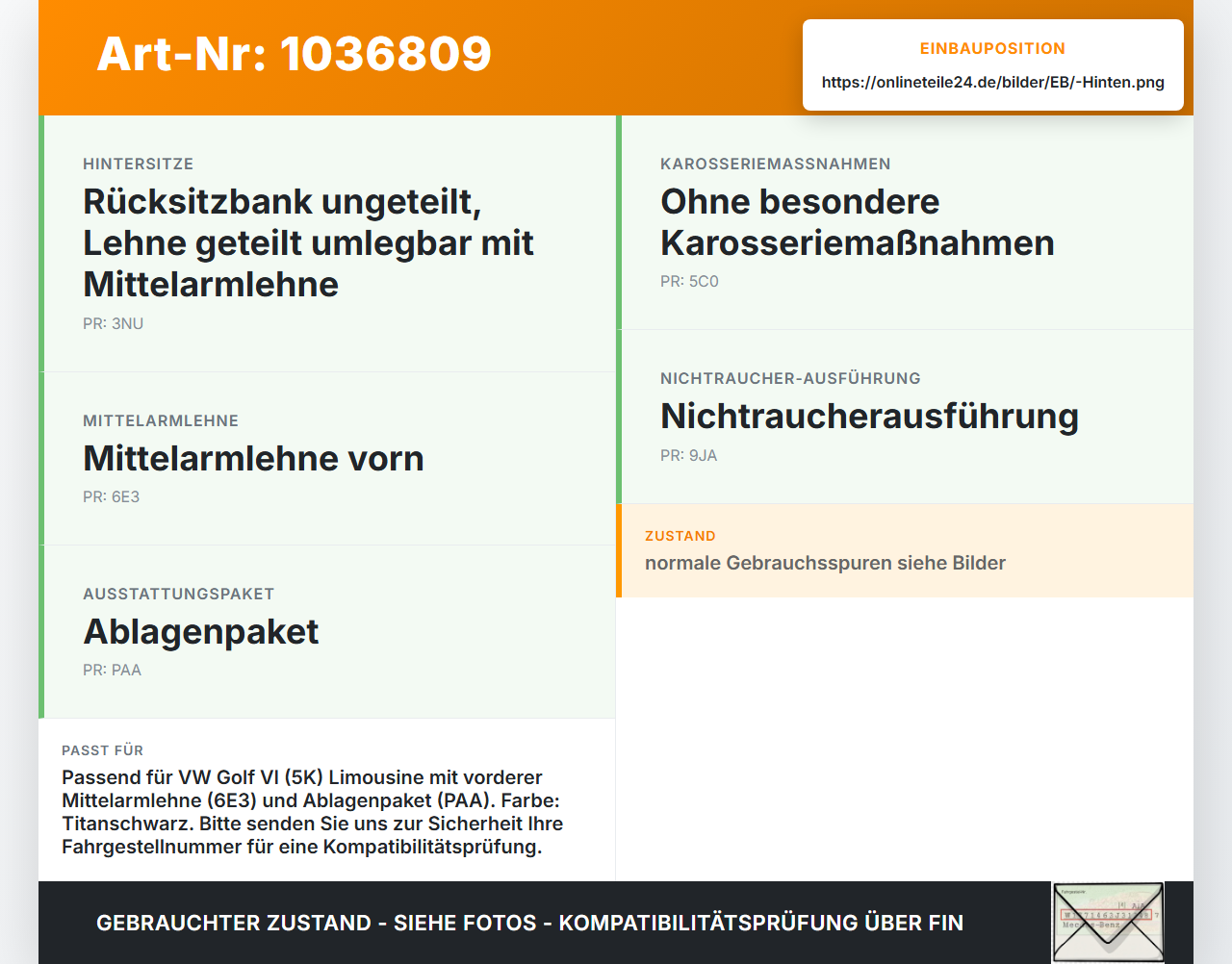Viewport: 1232px width, 964px height.
Task: Click the orange EINBAUPOSITION title
Action: 992,48
